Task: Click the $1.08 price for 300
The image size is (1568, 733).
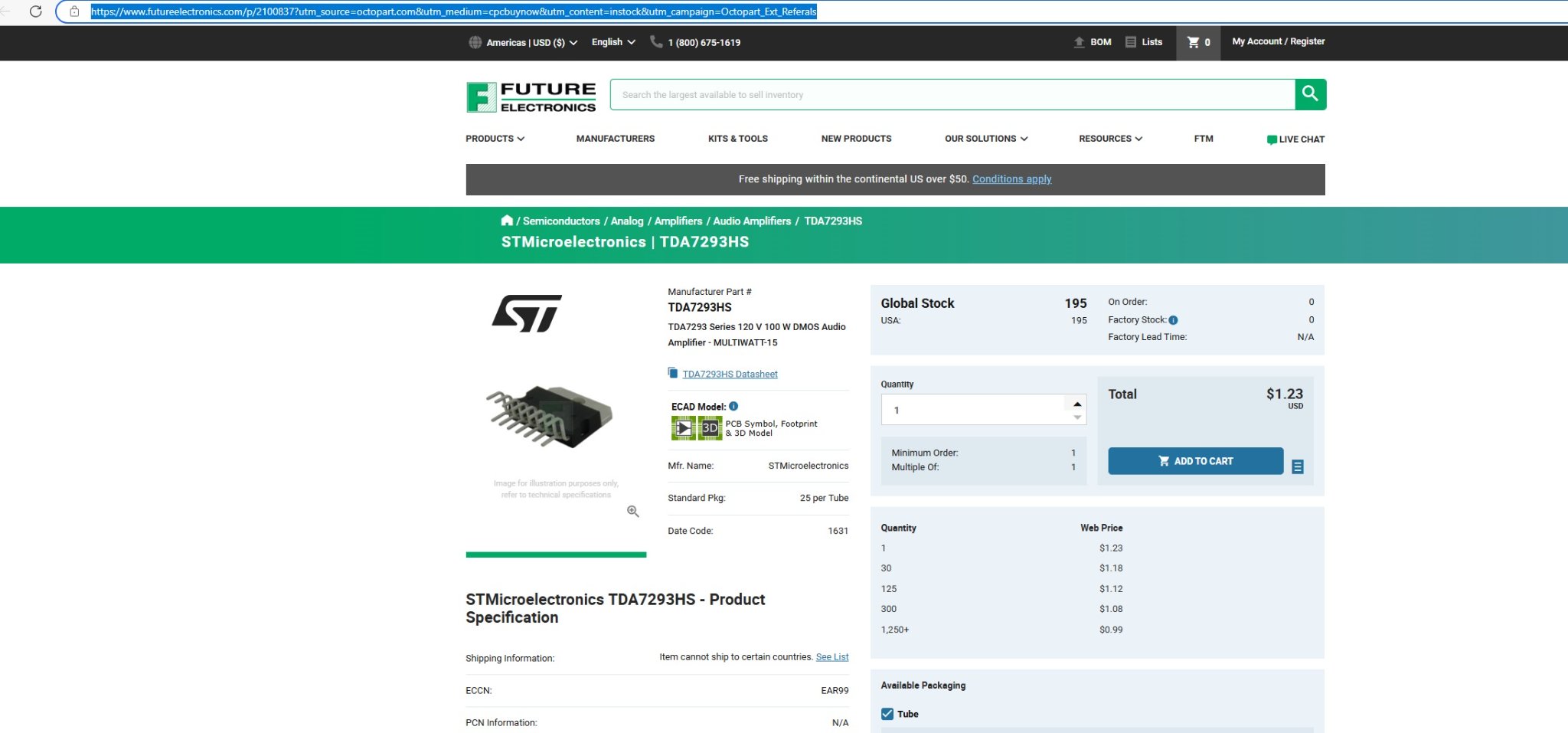Action: click(1111, 609)
